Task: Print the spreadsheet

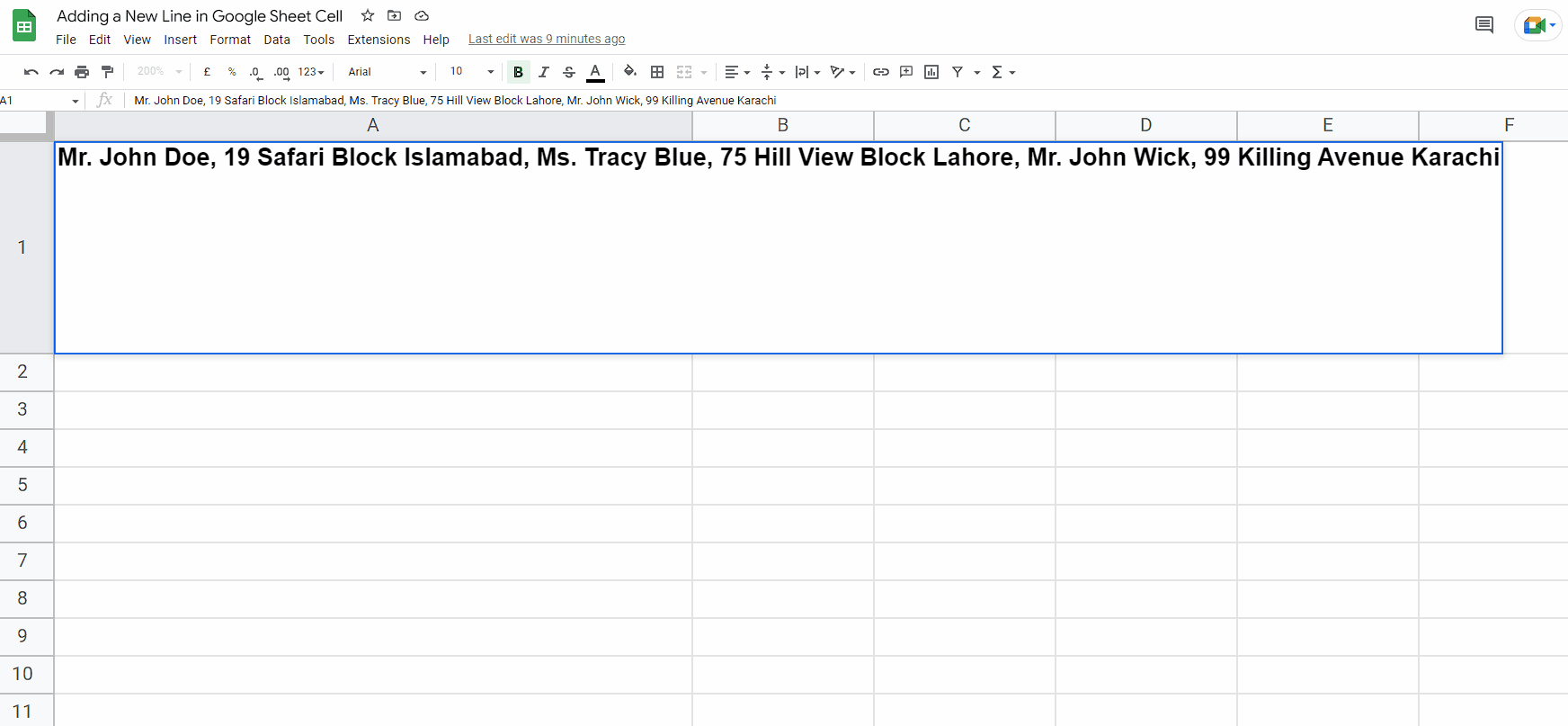Action: [x=82, y=72]
